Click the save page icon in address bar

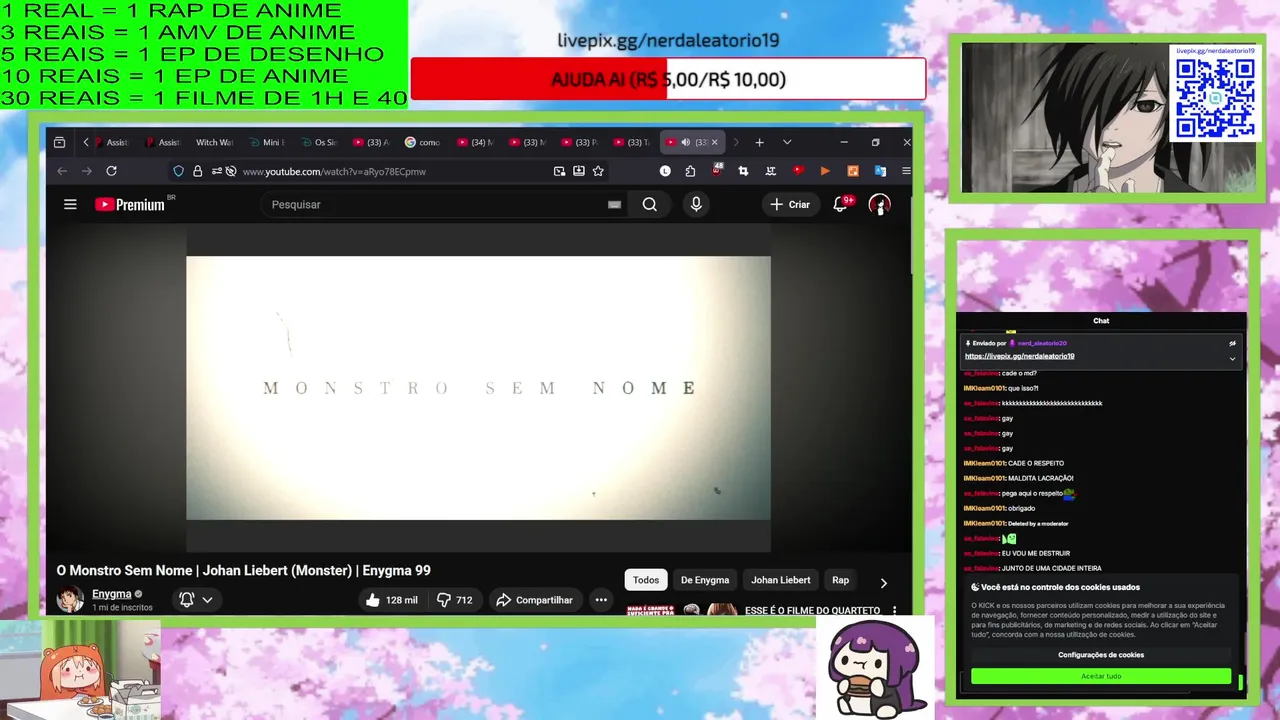point(578,171)
